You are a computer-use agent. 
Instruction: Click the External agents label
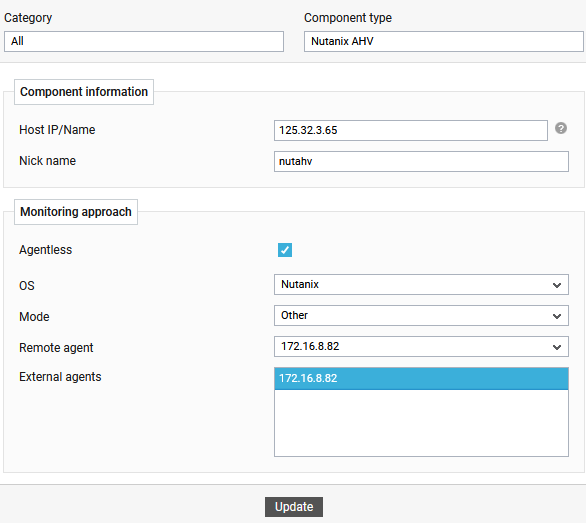coord(60,377)
